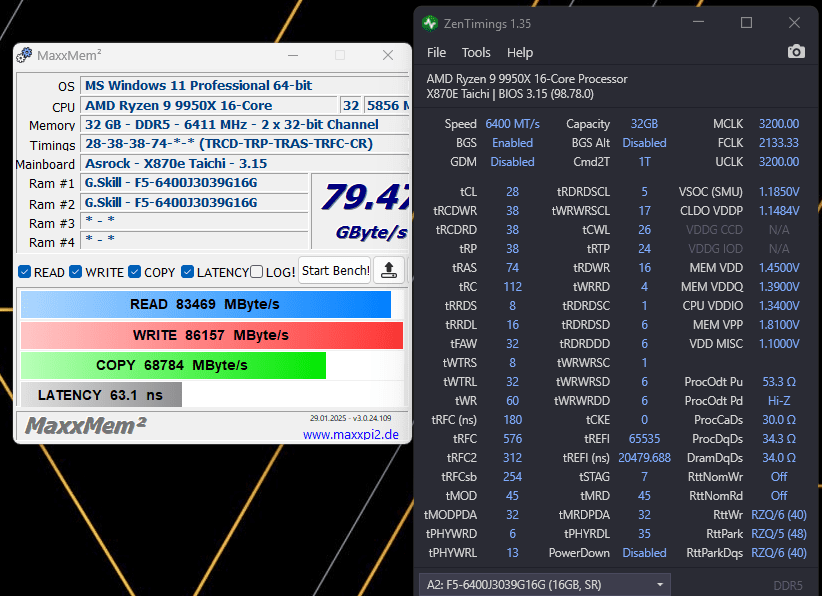The image size is (822, 596).
Task: Click the empty Ram #3 field
Action: [x=194, y=222]
